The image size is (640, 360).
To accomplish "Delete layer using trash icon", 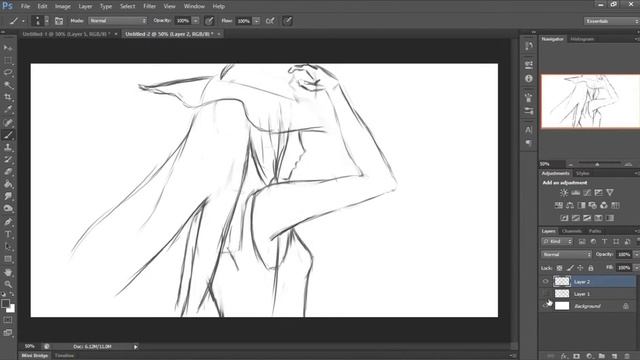I will [627, 356].
